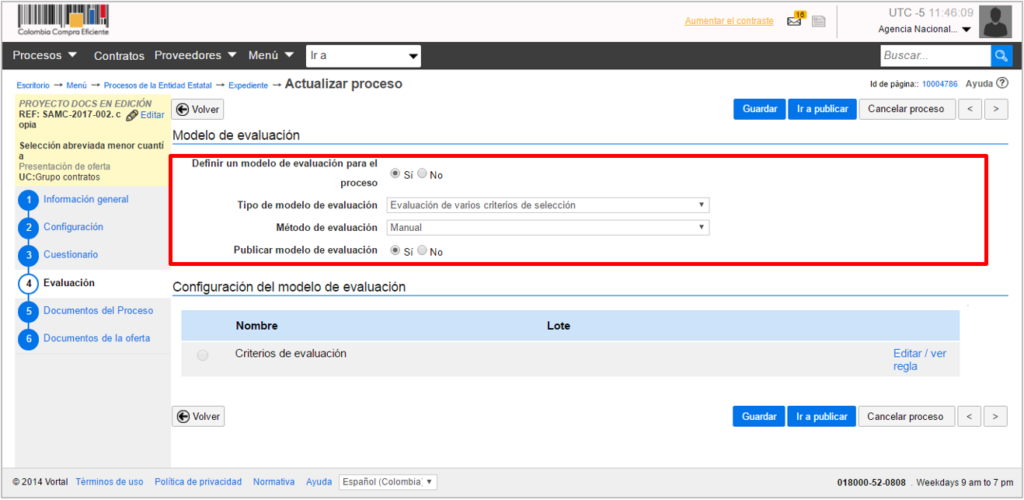Open the Procesos menu
This screenshot has height=500, width=1024.
(46, 56)
